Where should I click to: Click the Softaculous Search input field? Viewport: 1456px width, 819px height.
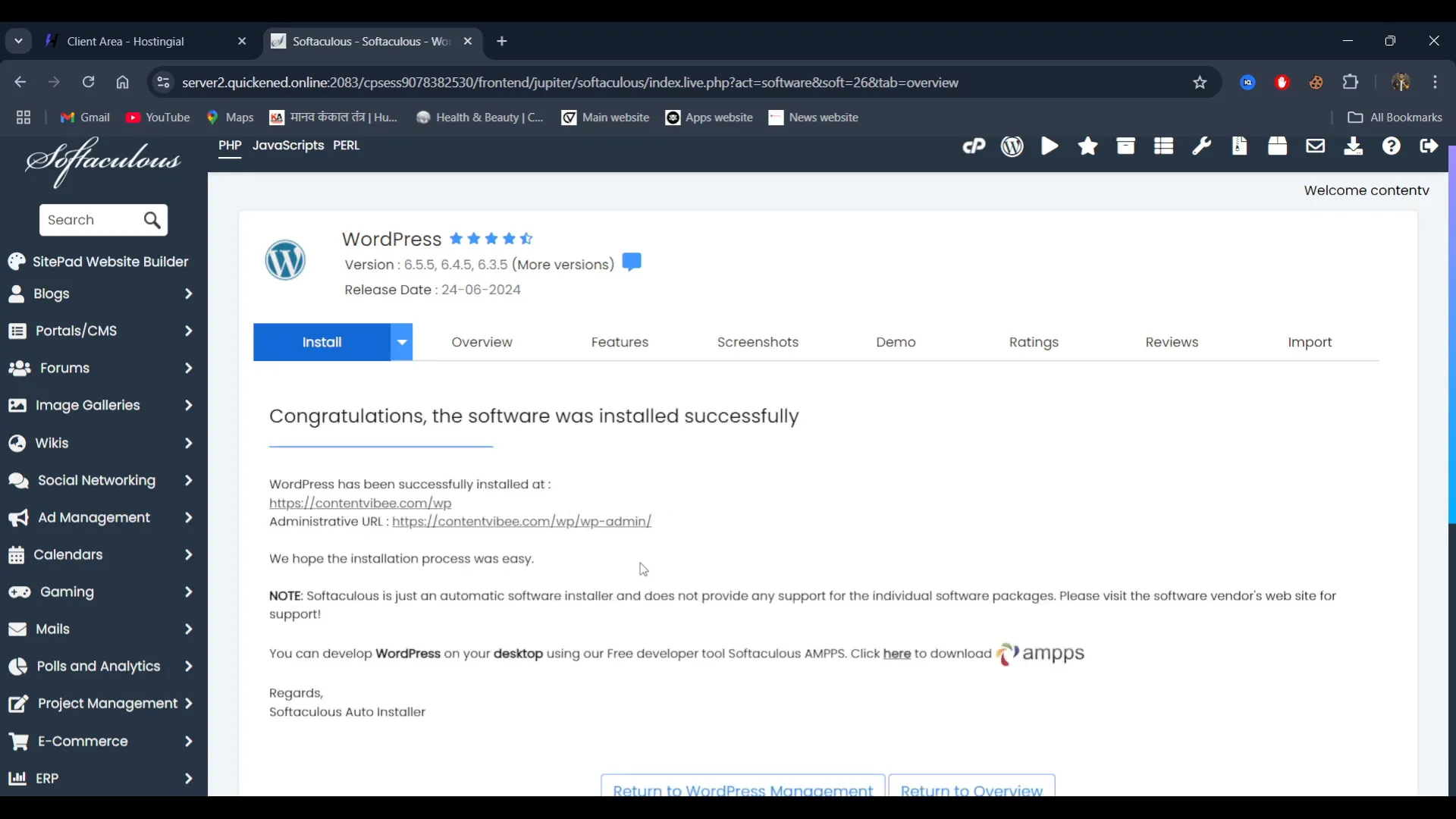(x=91, y=221)
